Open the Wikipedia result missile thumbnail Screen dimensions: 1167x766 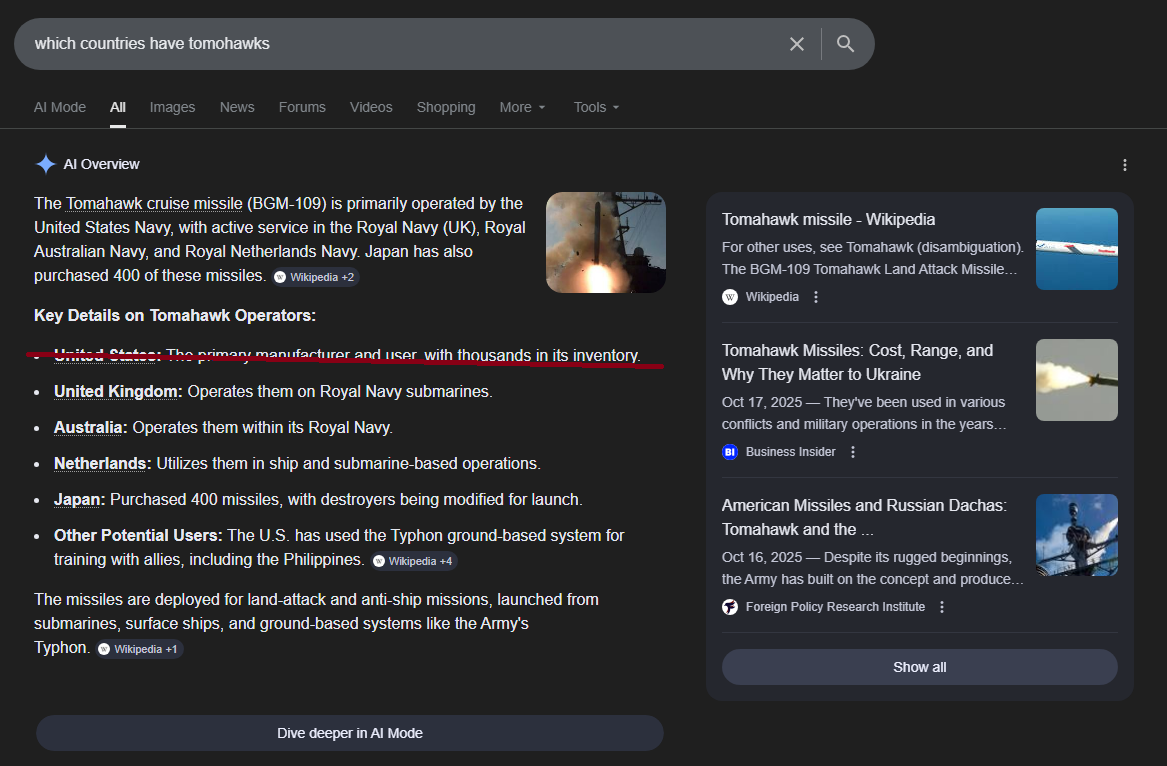click(1076, 249)
